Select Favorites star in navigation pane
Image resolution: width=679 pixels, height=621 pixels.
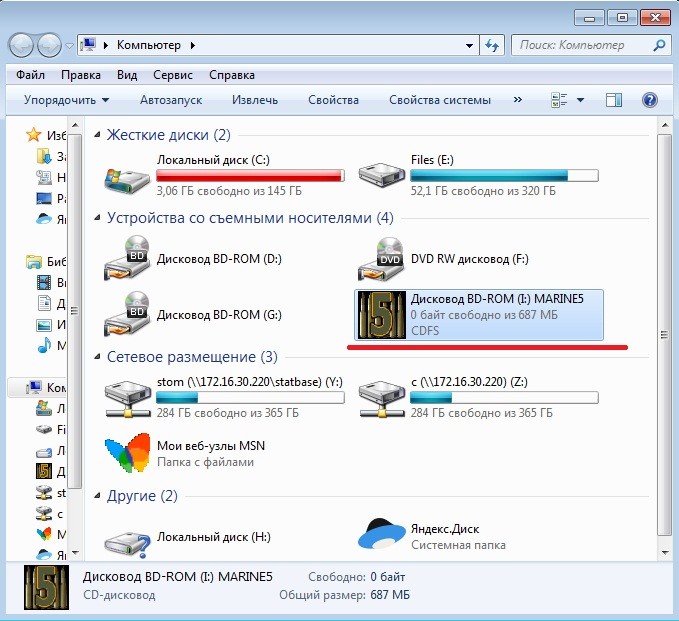point(33,135)
